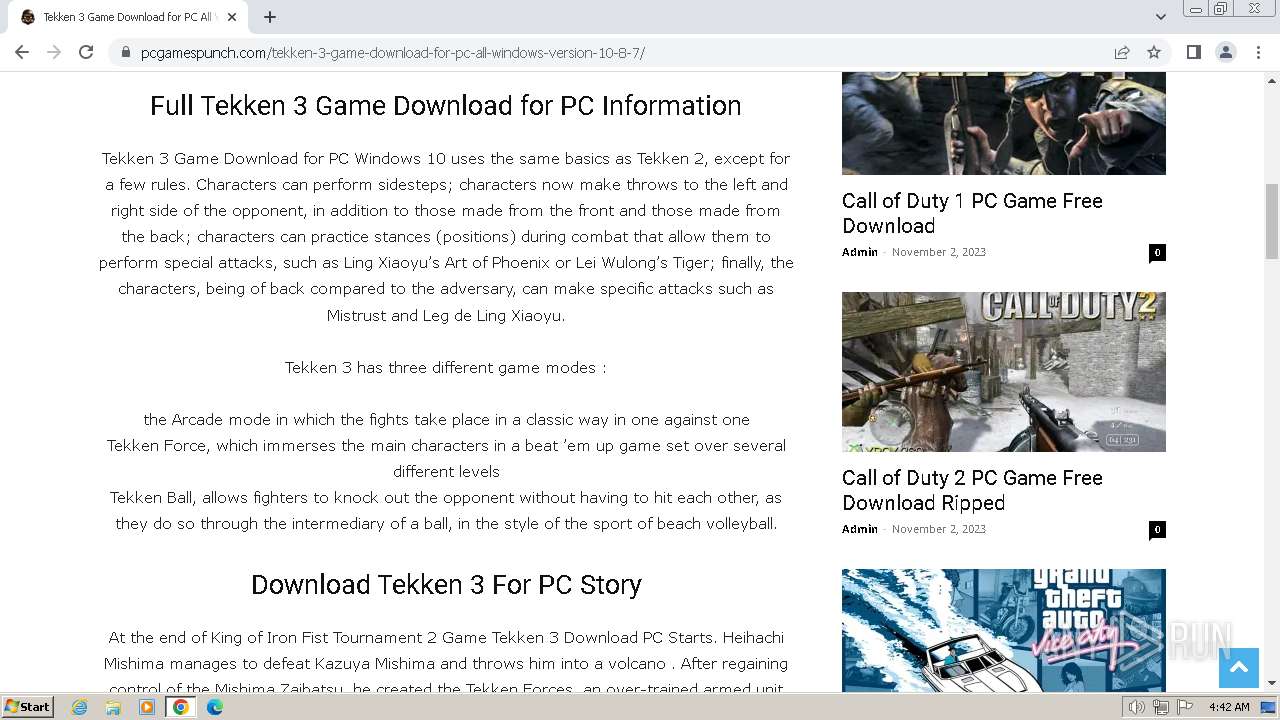Open the Chrome three-dot menu
Screen dimensions: 1280x720
[1257, 52]
